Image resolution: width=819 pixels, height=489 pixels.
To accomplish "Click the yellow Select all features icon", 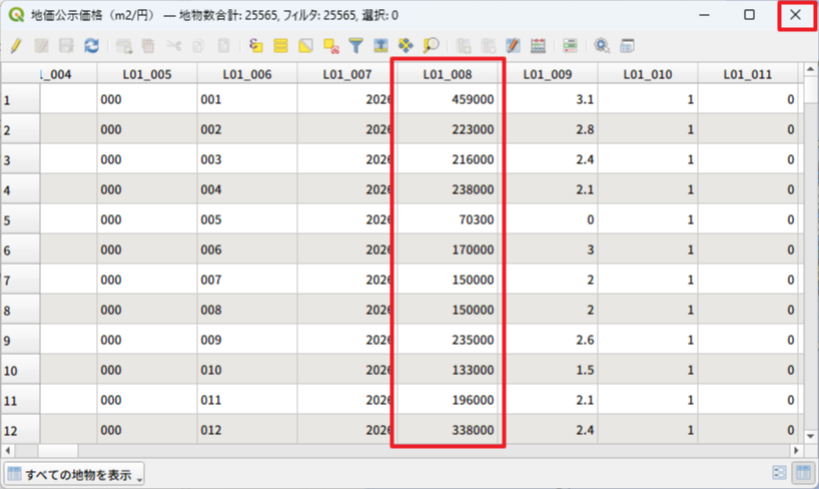I will 281,46.
